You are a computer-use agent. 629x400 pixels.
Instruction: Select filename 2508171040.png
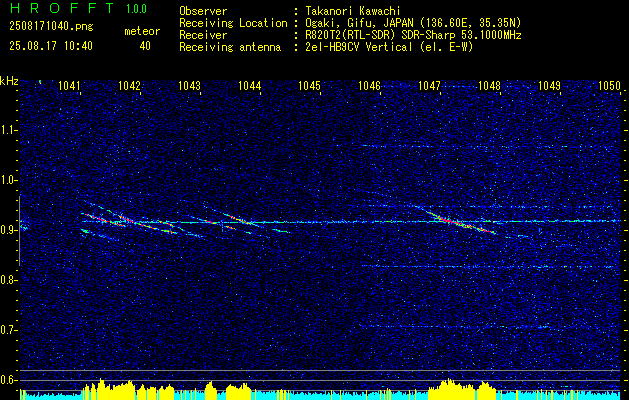tap(51, 27)
